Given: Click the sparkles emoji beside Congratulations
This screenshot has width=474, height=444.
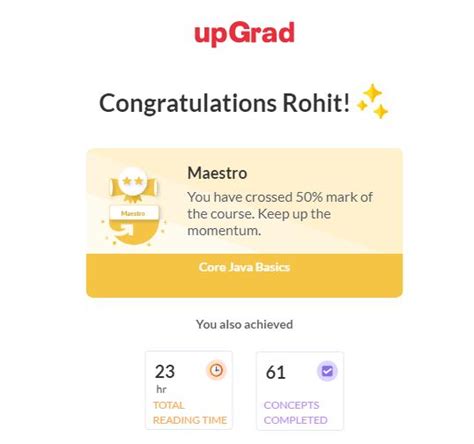Looking at the screenshot, I should click(373, 101).
